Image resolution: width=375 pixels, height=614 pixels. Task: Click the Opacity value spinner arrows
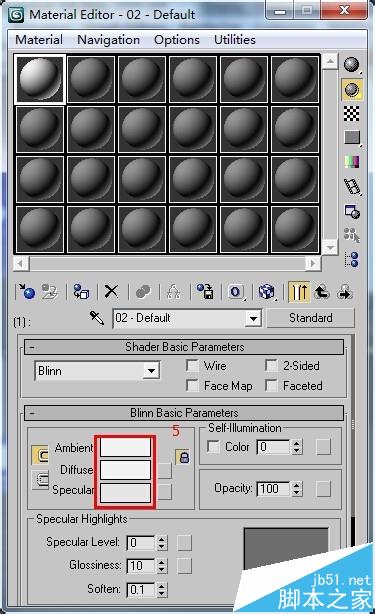297,489
